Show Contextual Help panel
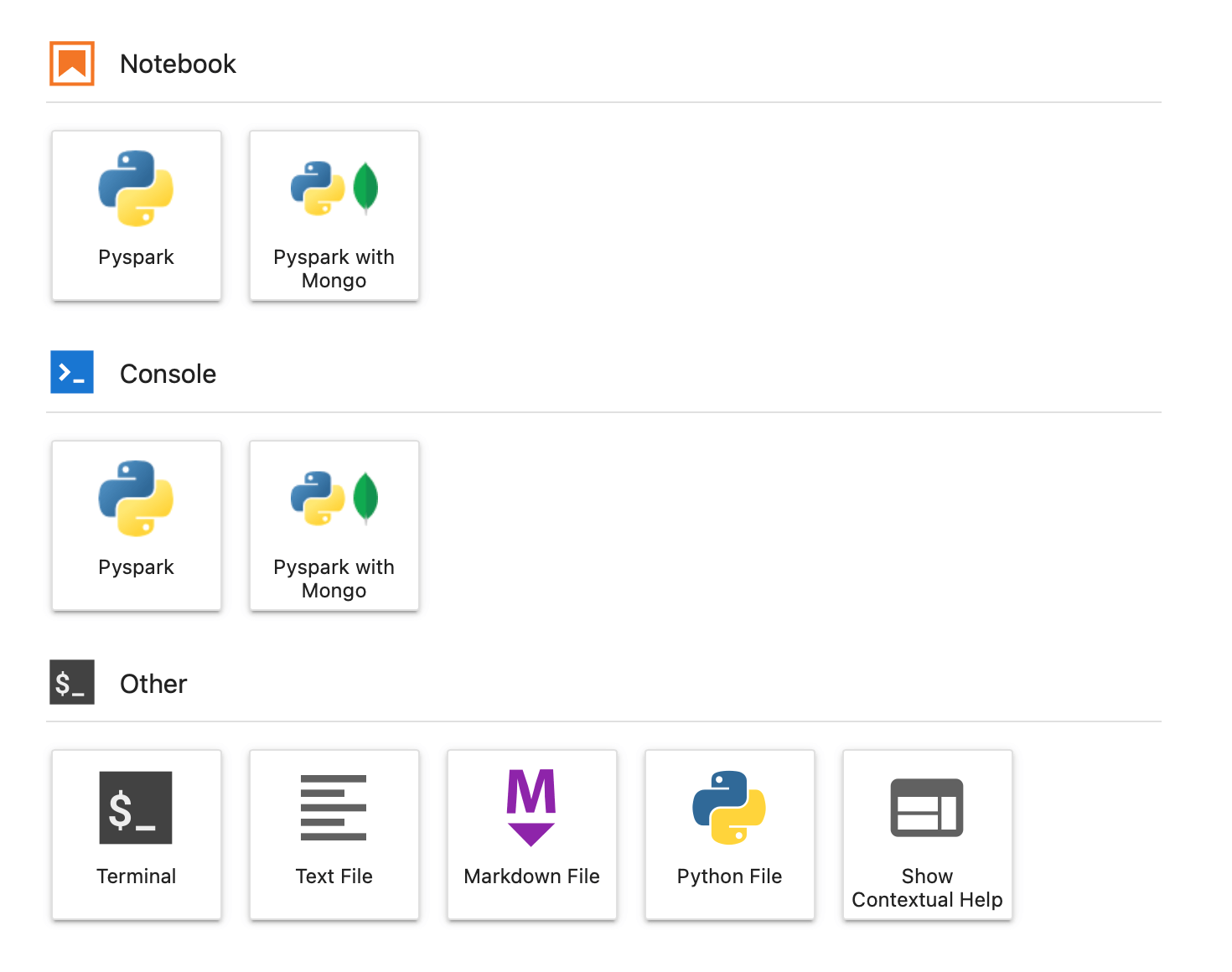 pyautogui.click(x=928, y=835)
